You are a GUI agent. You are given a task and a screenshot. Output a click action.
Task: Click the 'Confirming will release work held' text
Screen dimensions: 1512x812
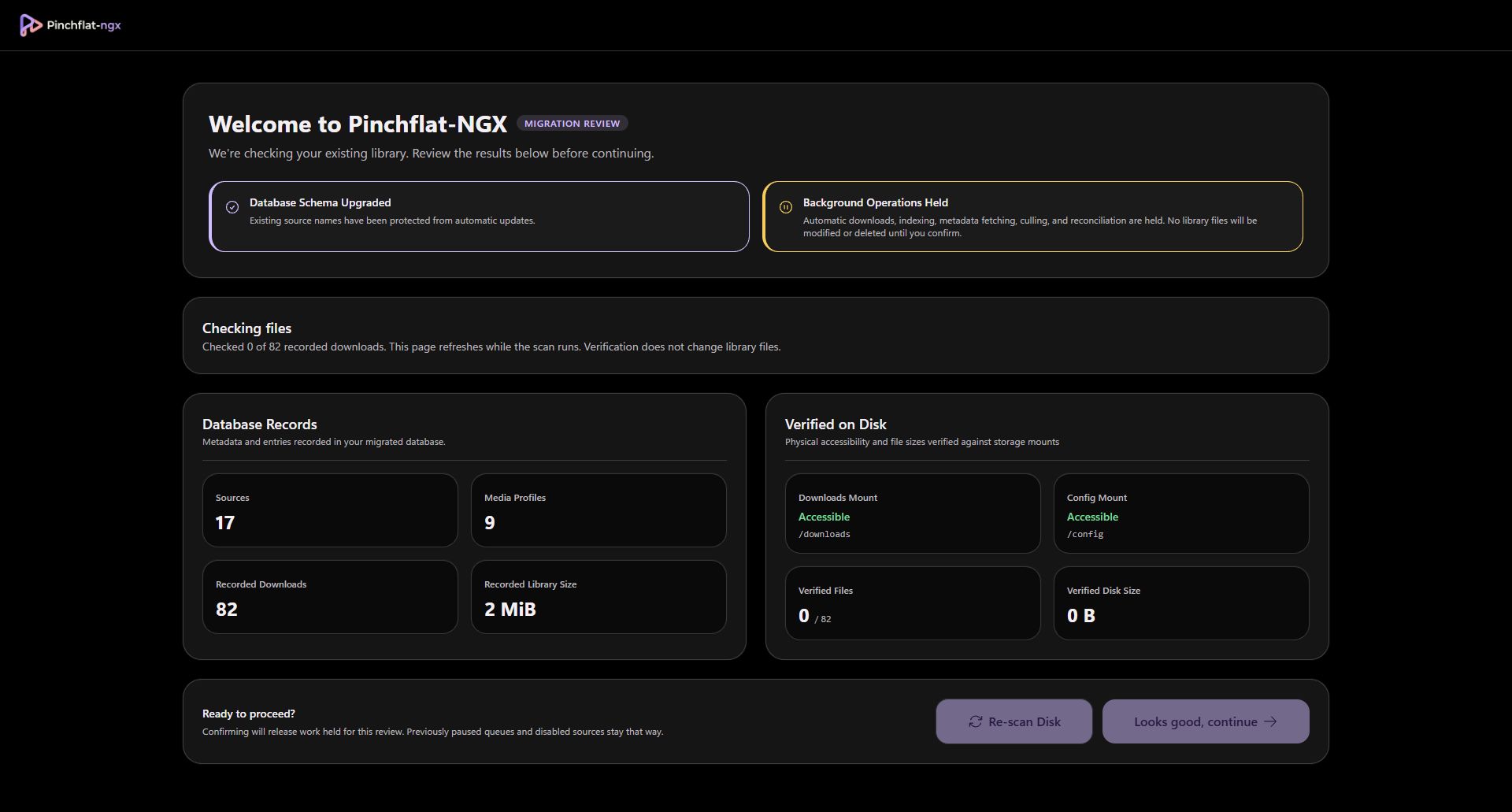(x=432, y=732)
